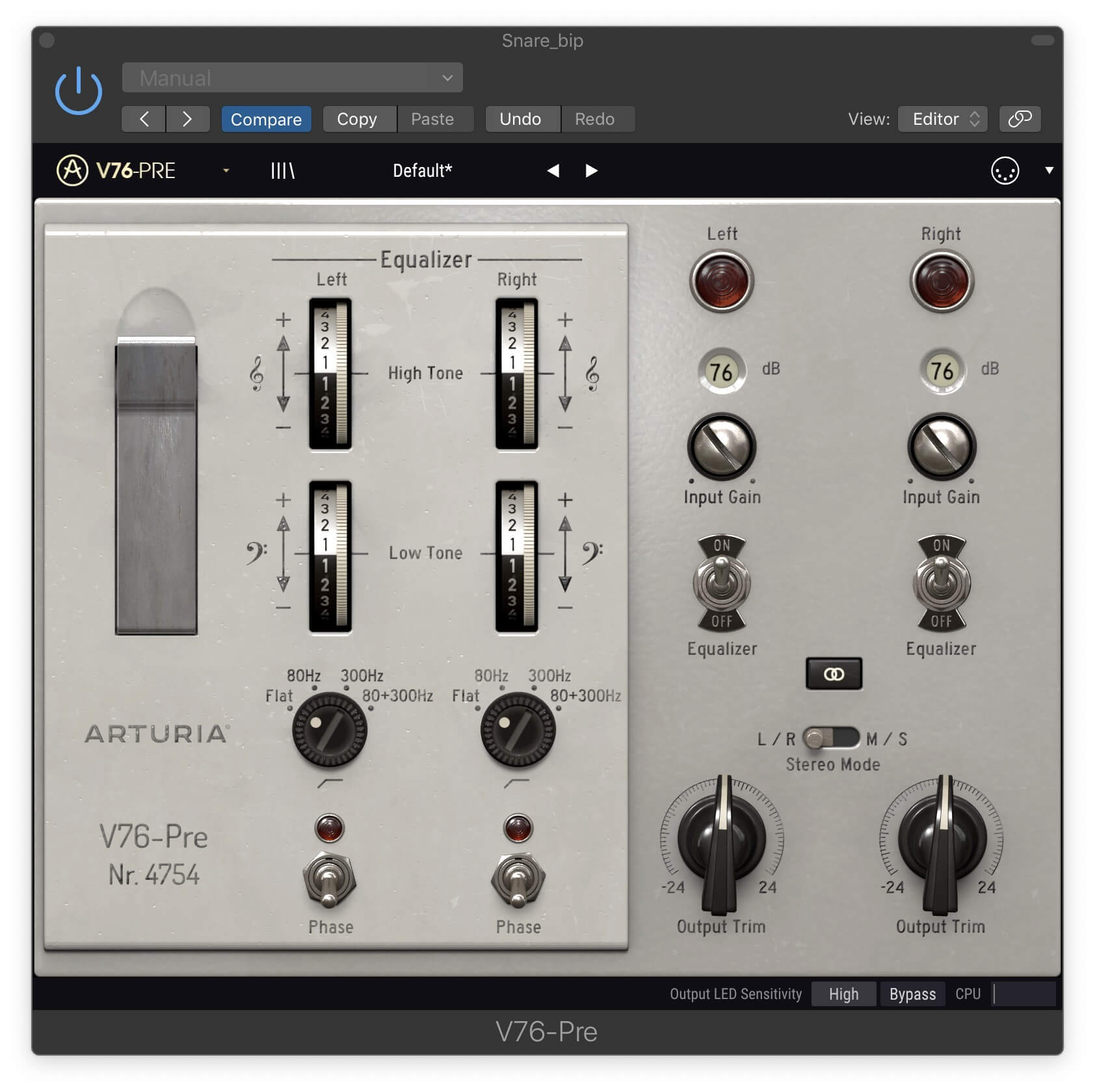This screenshot has height=1092, width=1095.
Task: Click the sidechain link icon
Action: (1020, 119)
